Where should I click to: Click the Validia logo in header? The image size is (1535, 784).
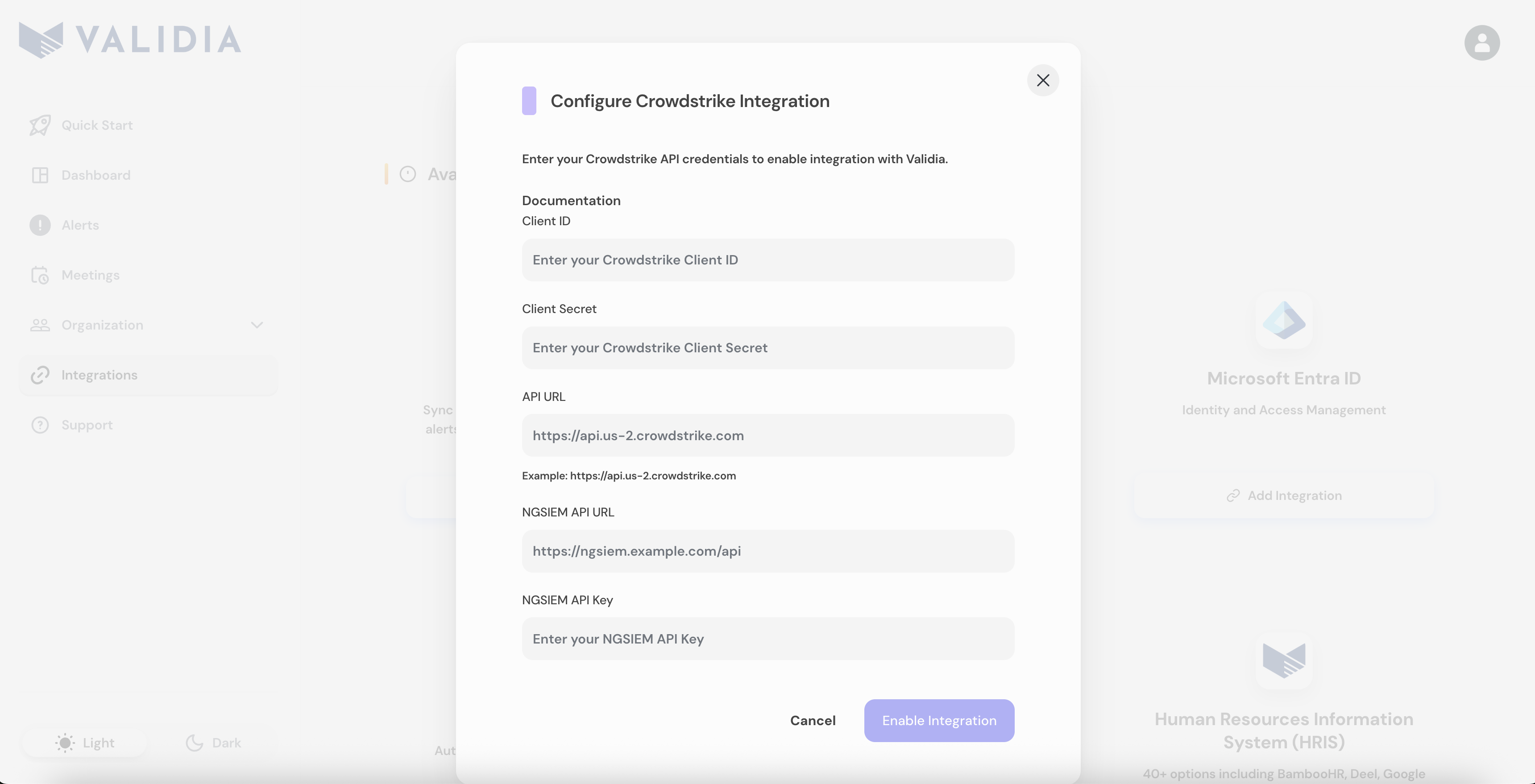click(130, 39)
